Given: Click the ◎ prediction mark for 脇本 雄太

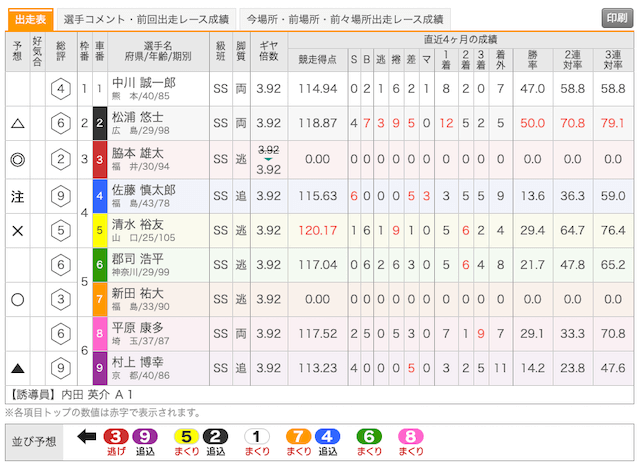Looking at the screenshot, I should point(17,159).
